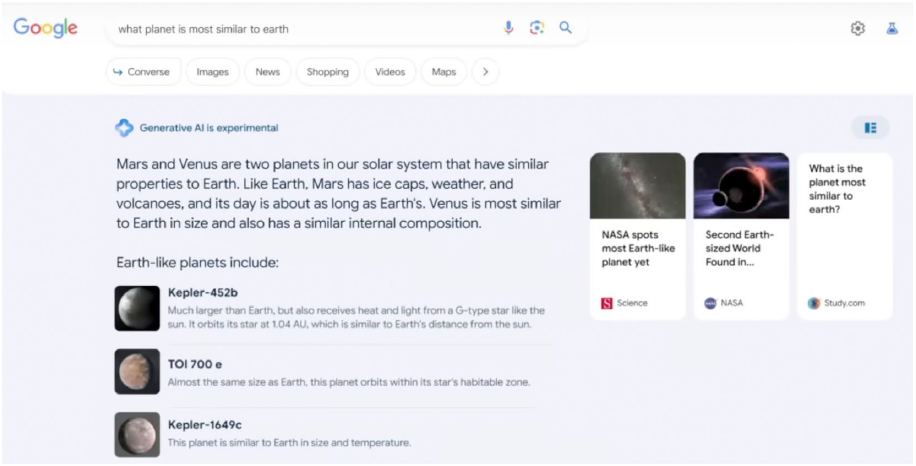Click the TOI 700 e planet thumbnail
Image resolution: width=916 pixels, height=466 pixels.
pos(137,371)
